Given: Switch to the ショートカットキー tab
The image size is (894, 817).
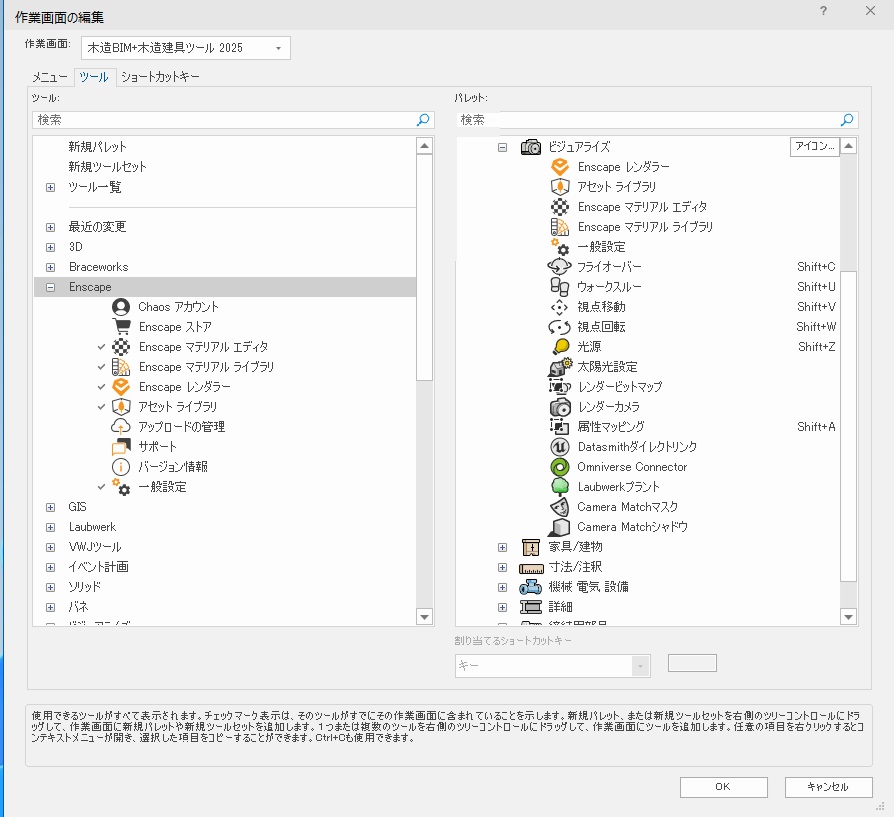Looking at the screenshot, I should 160,77.
